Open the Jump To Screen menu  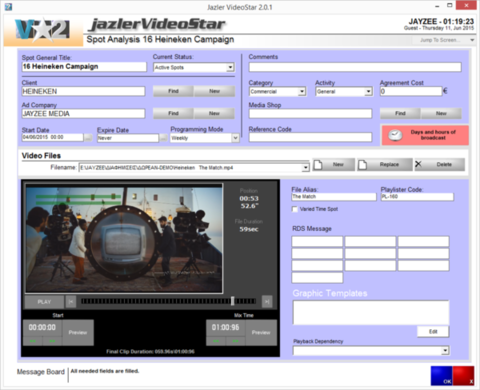coord(447,40)
